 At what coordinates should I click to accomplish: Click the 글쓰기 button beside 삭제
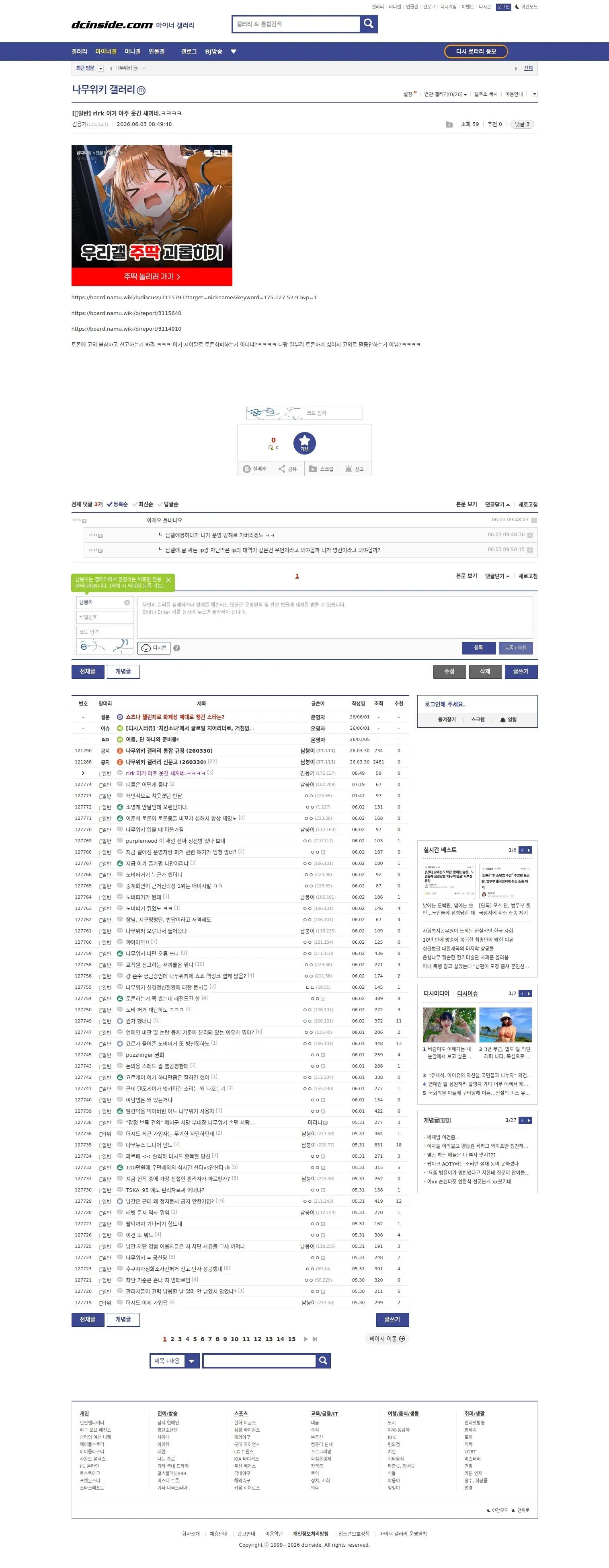tap(521, 671)
